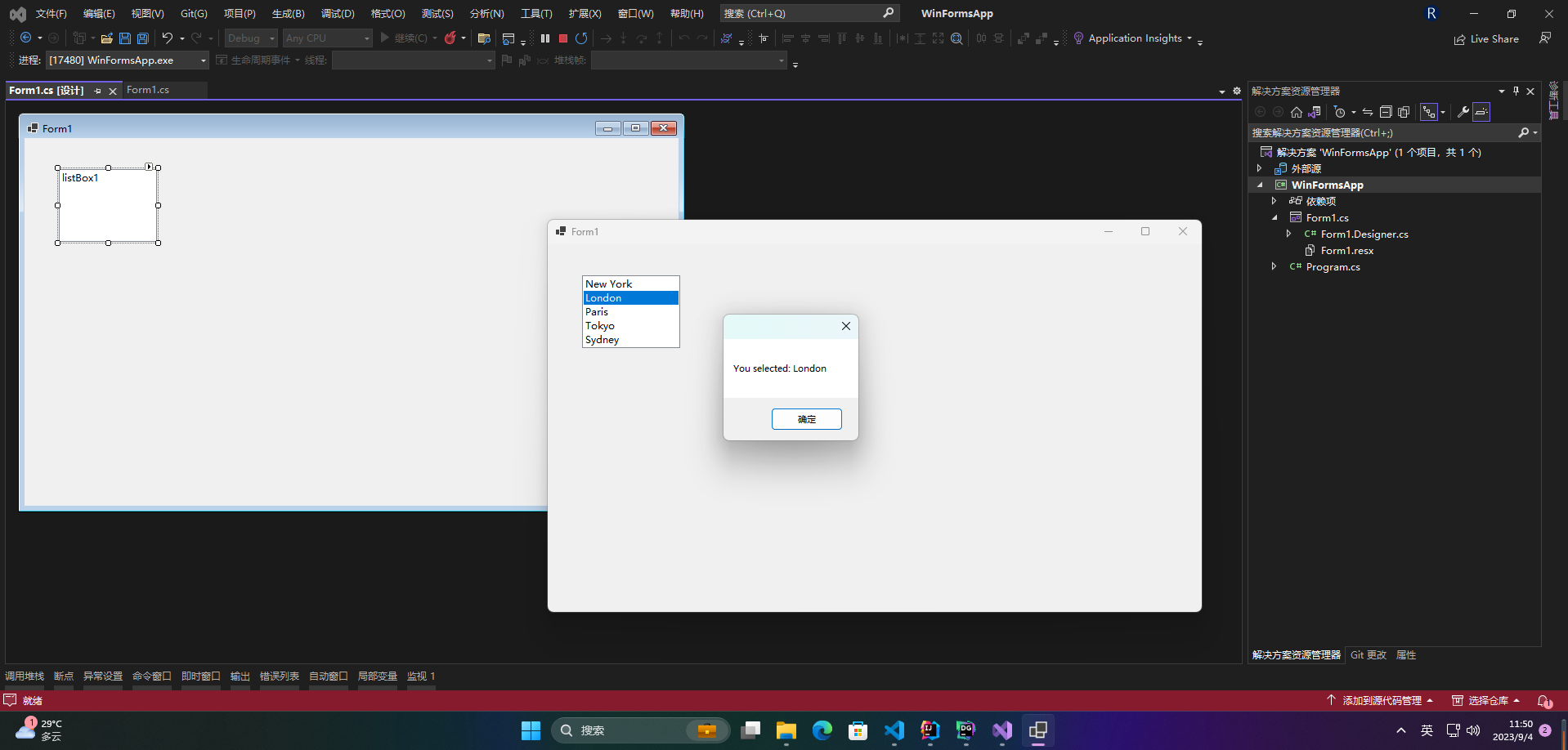Select Tokyo in the running listbox

point(600,326)
